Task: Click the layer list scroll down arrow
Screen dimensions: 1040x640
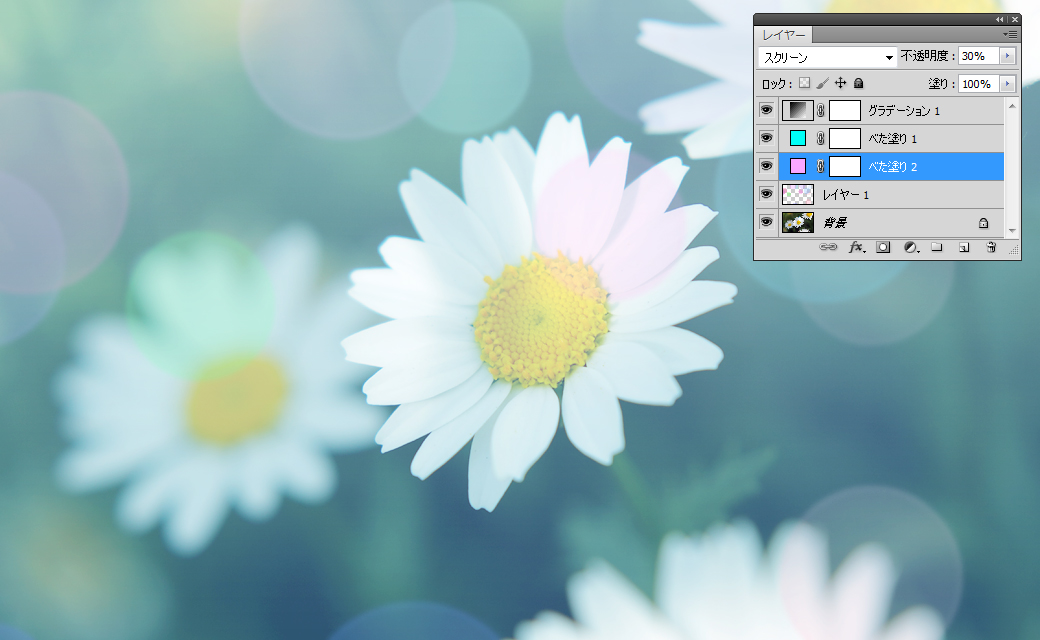Action: tap(1012, 231)
